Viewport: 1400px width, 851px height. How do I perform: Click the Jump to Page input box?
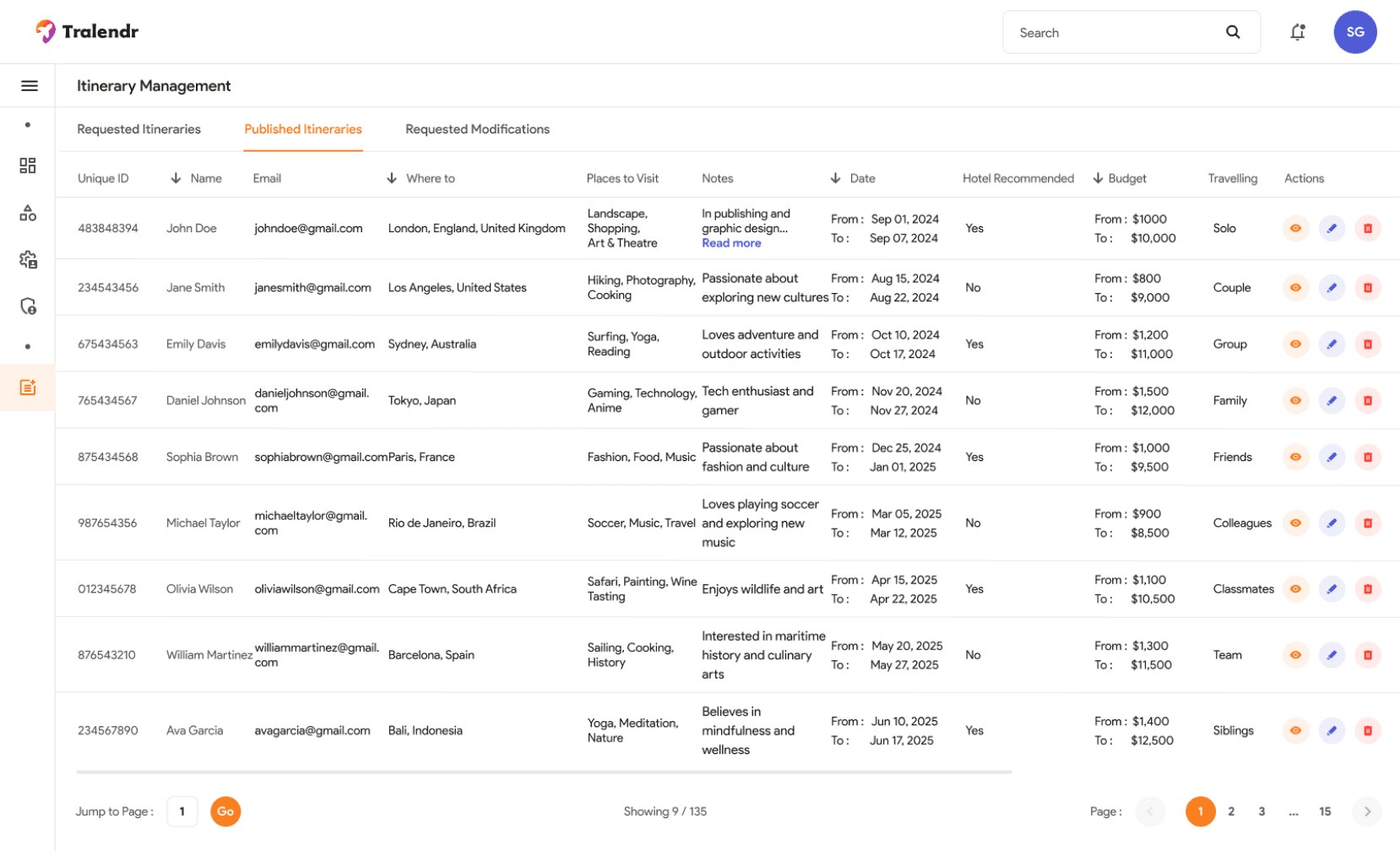click(x=182, y=812)
